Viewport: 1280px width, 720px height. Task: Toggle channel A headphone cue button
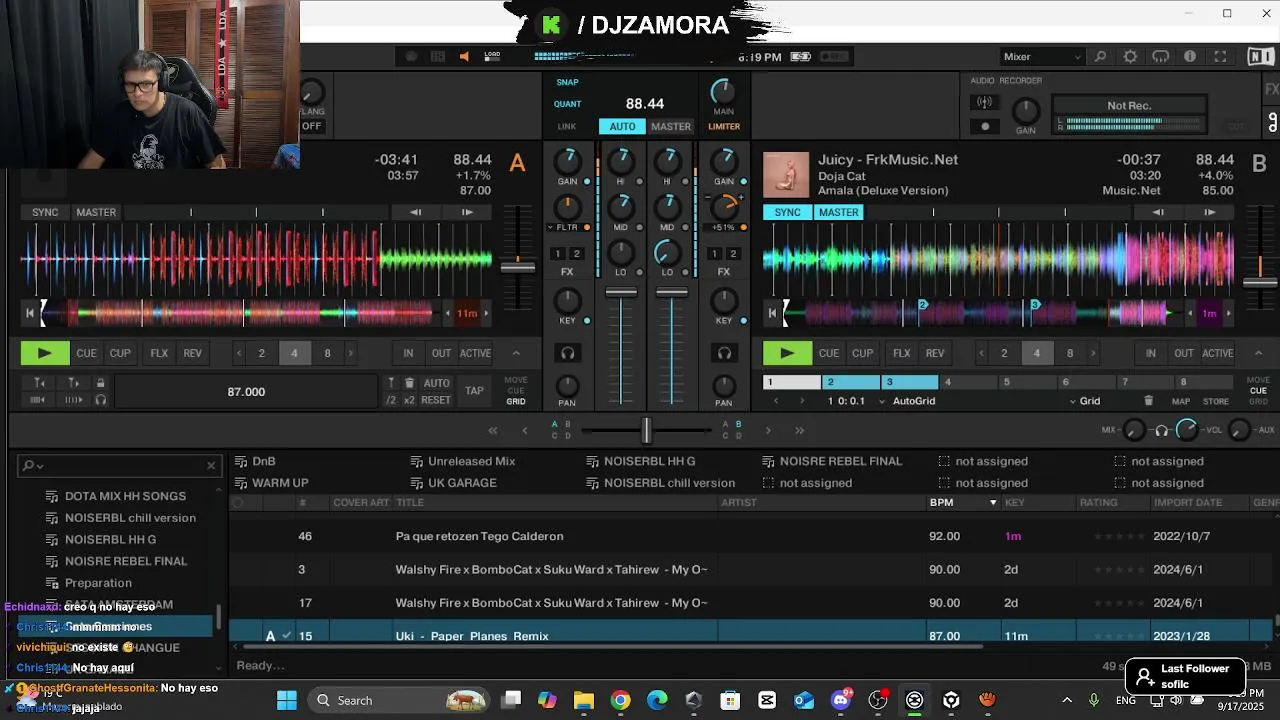(x=567, y=353)
